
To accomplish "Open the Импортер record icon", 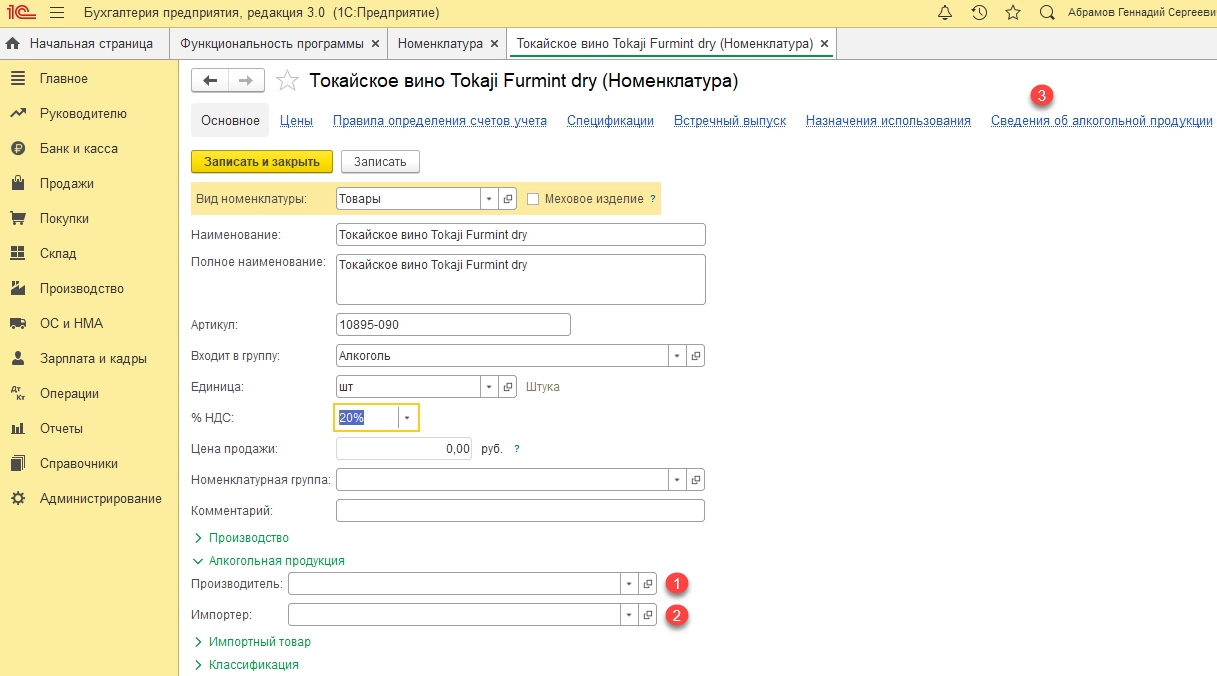I will point(648,615).
